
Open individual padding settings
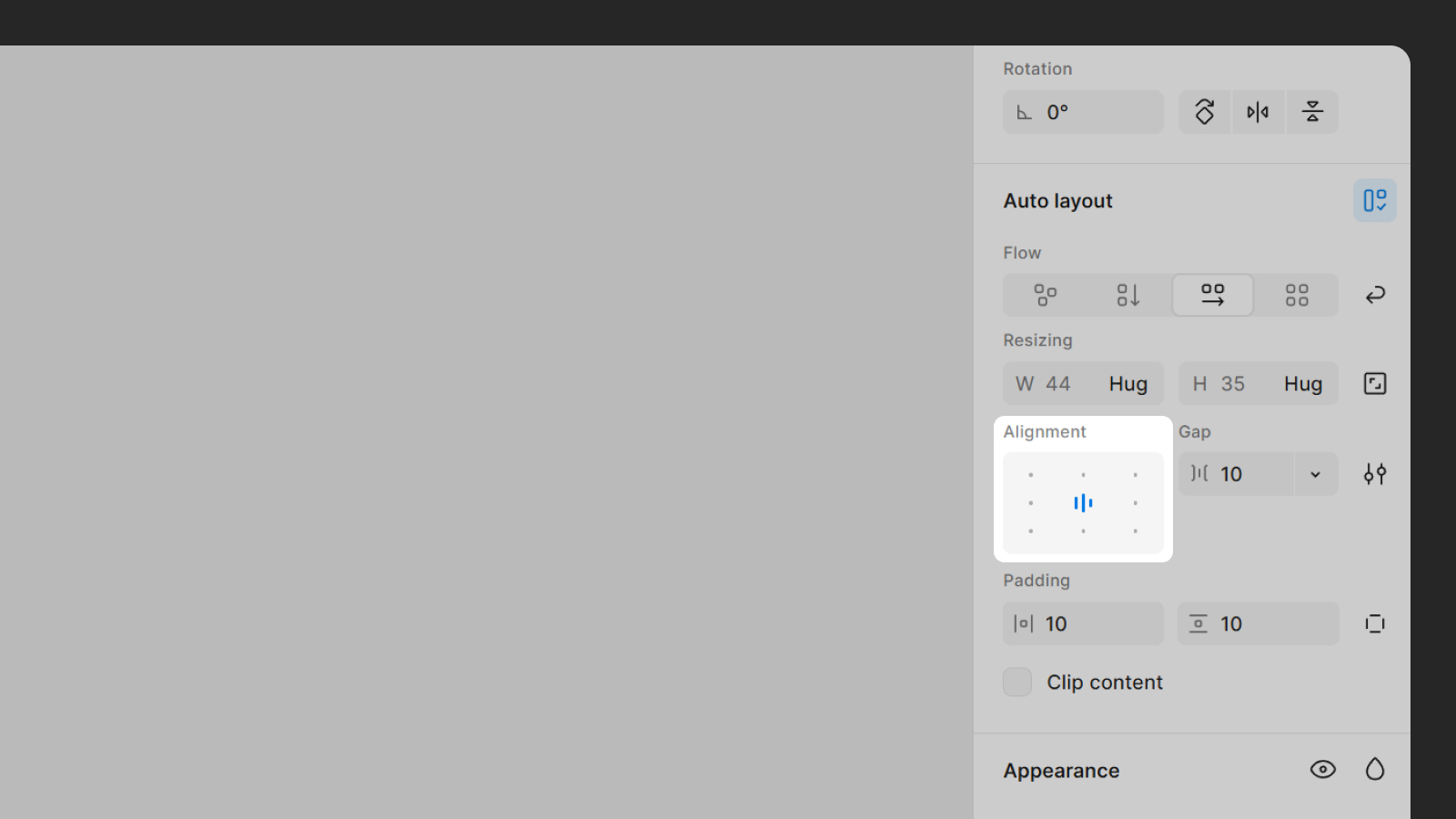pyautogui.click(x=1374, y=623)
